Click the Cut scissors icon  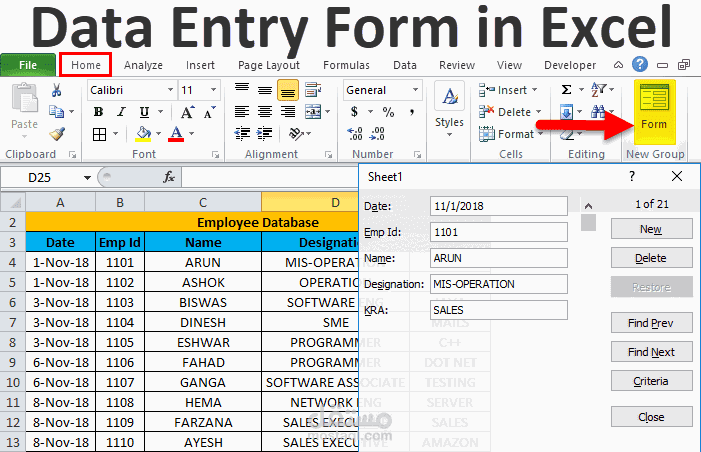pyautogui.click(x=56, y=90)
